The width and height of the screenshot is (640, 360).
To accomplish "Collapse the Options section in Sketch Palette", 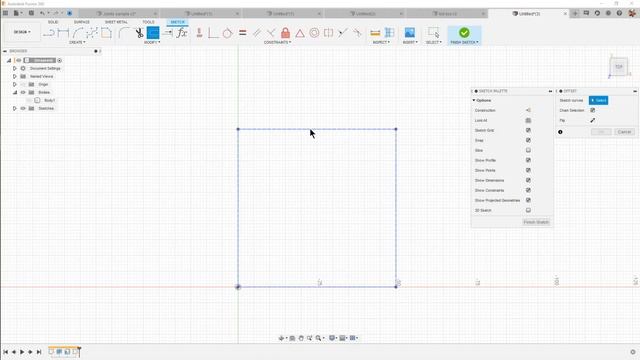I will click(x=474, y=100).
